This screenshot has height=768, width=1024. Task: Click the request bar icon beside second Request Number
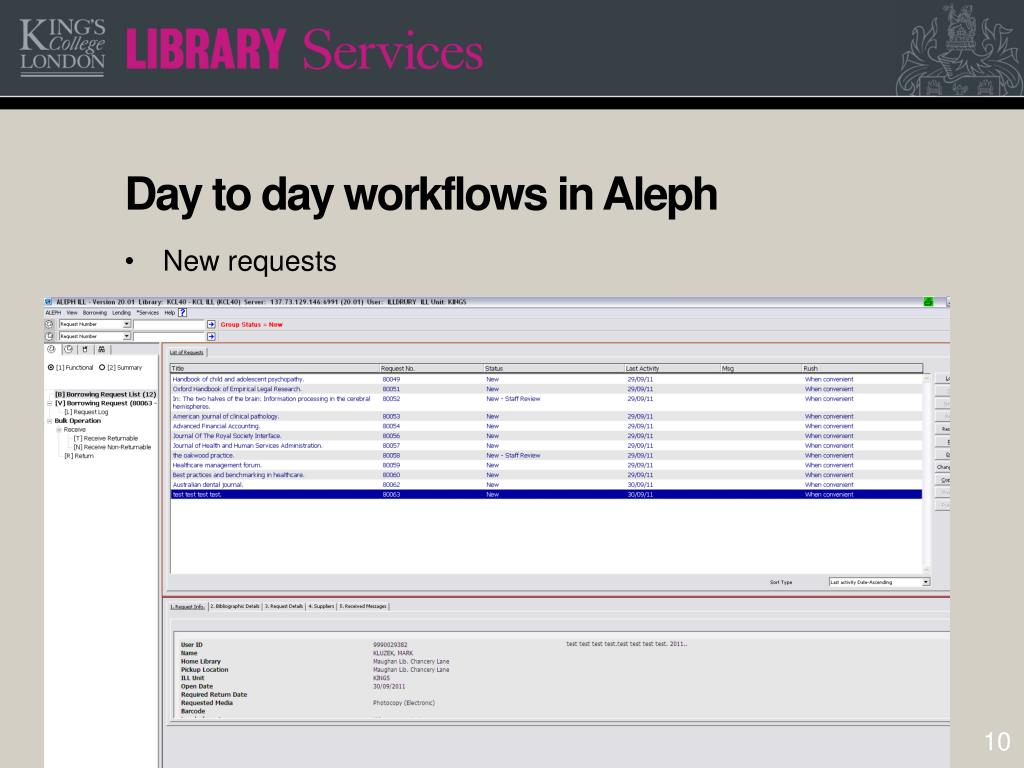(x=49, y=336)
